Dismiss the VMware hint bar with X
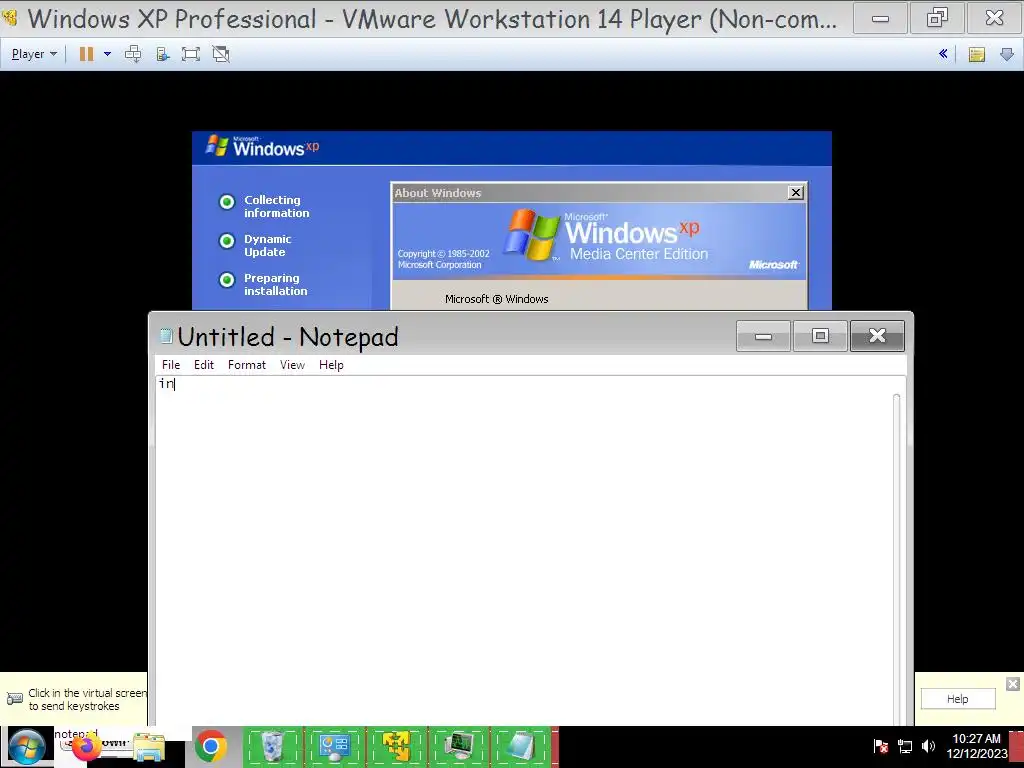The height and width of the screenshot is (768, 1024). click(x=1013, y=684)
